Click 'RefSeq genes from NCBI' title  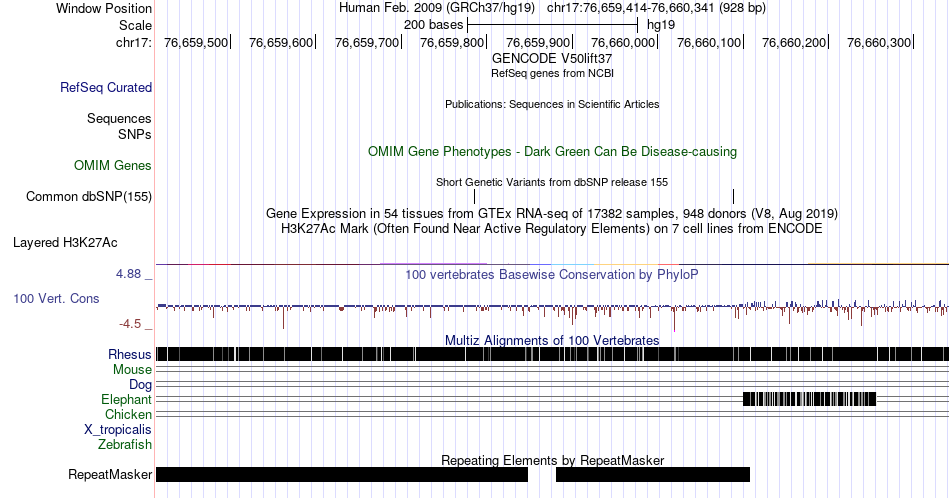[552, 73]
